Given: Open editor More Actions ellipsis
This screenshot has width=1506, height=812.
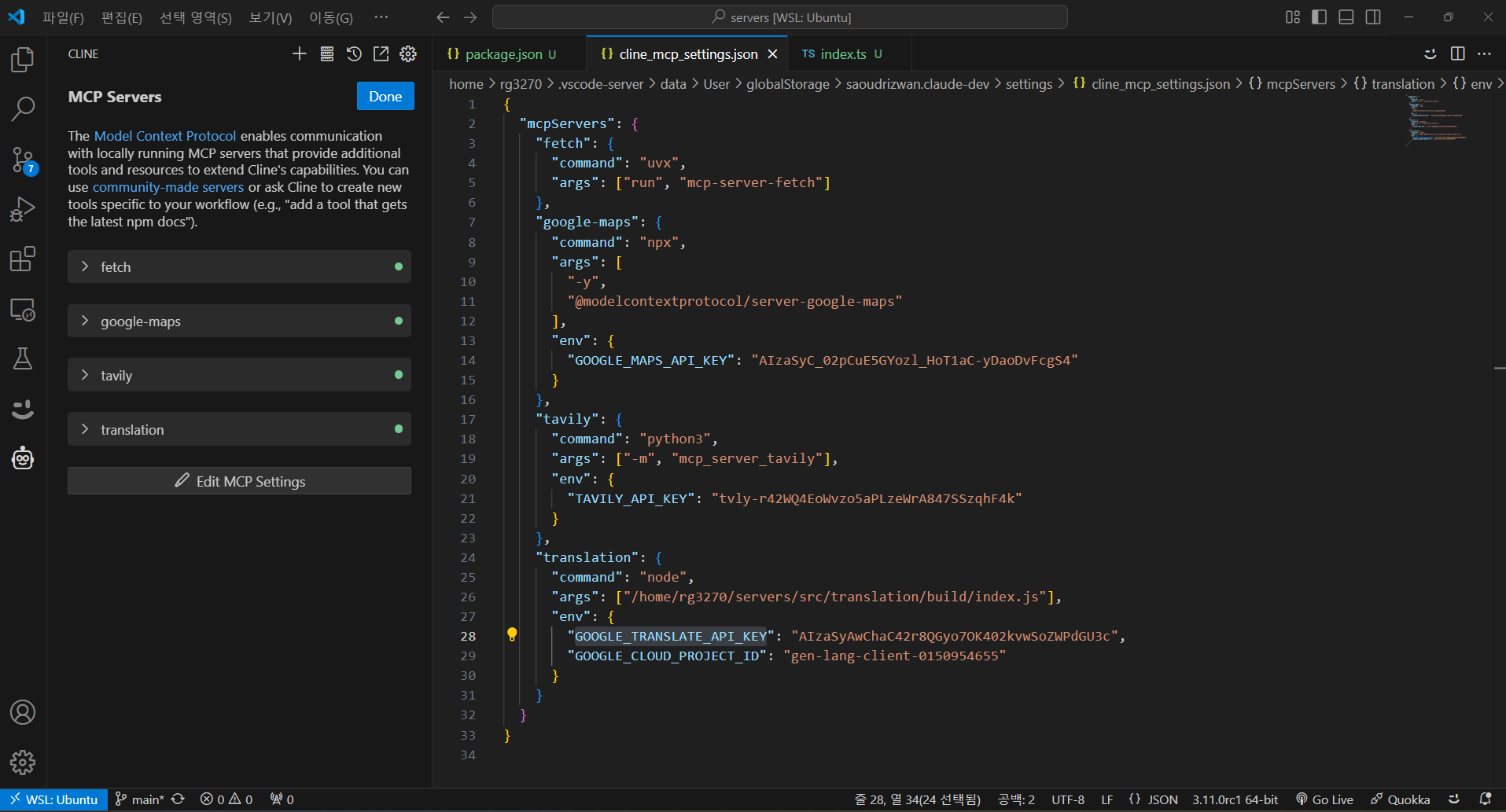Looking at the screenshot, I should (x=1484, y=53).
